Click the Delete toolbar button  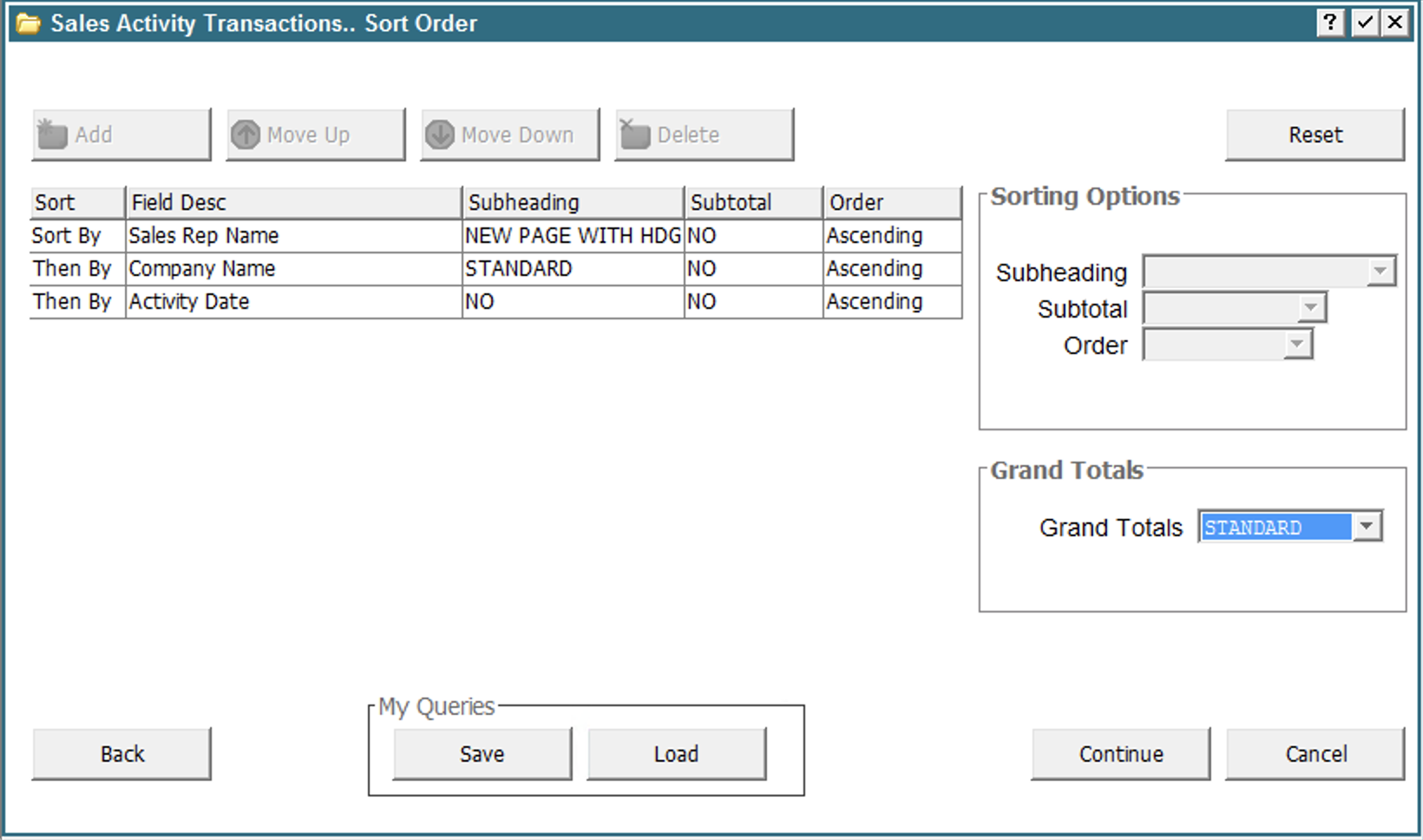click(704, 135)
